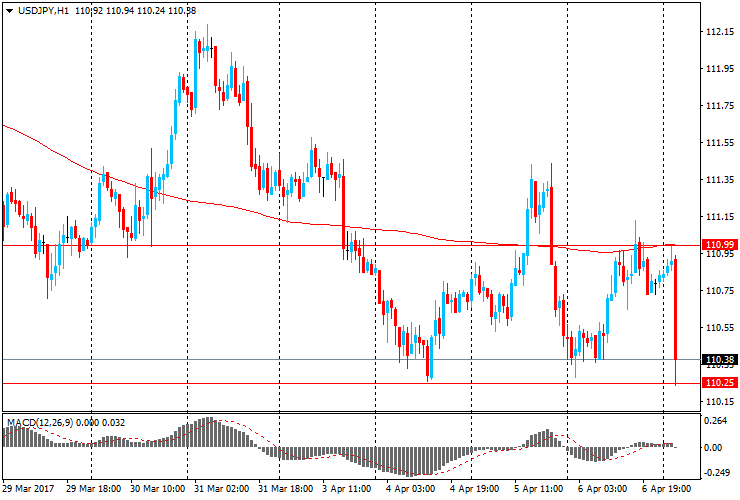Click the 110.75 price scale label
Image resolution: width=740 pixels, height=500 pixels.
tap(720, 291)
